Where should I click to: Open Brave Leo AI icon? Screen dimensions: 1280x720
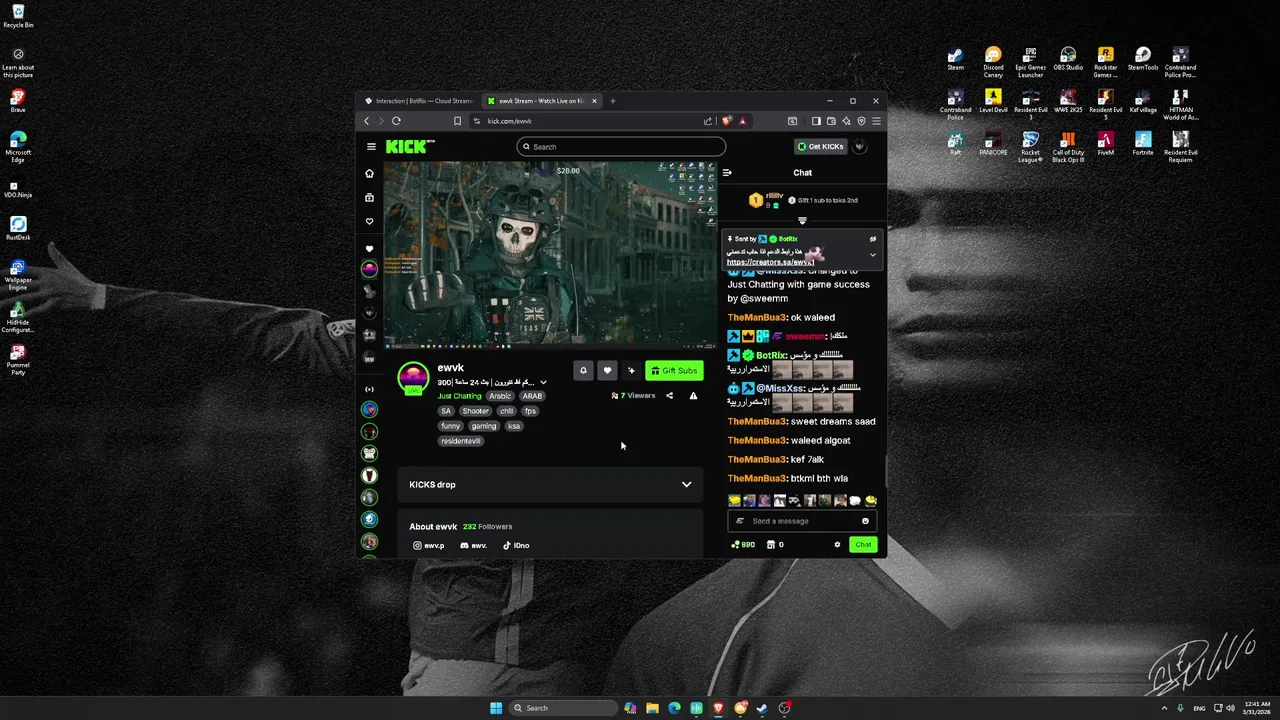point(846,121)
